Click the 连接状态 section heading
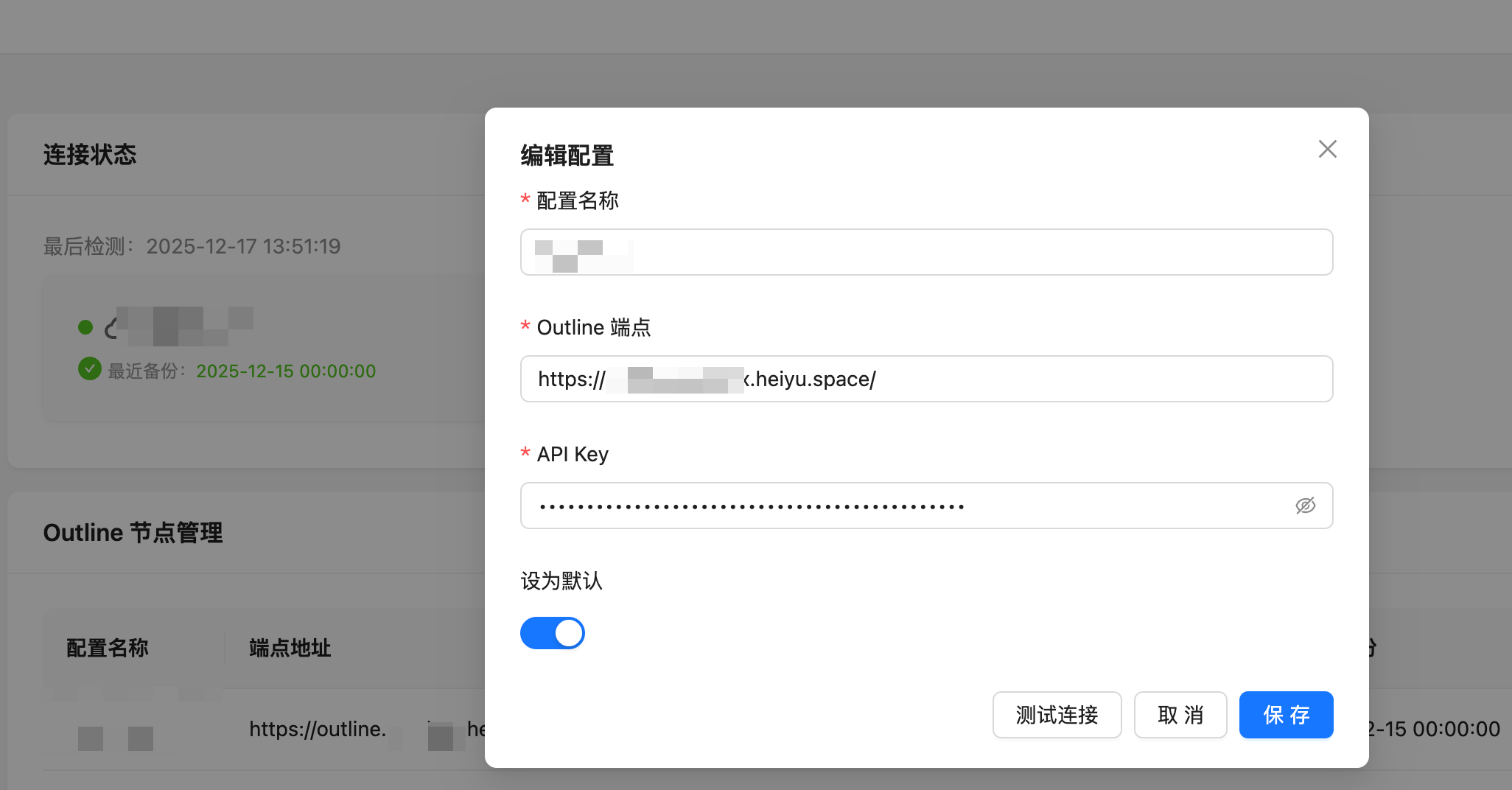This screenshot has width=1512, height=790. click(x=90, y=154)
